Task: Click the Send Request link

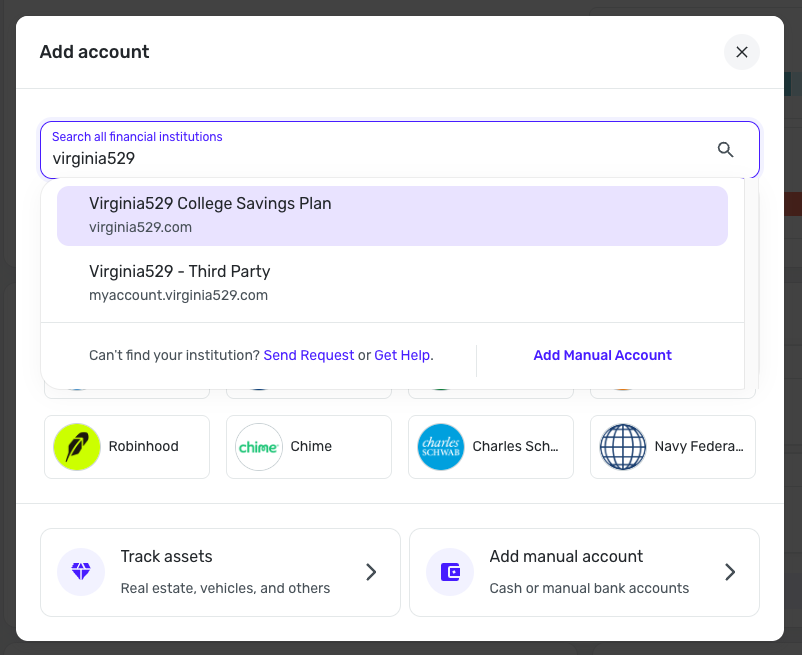Action: 309,355
